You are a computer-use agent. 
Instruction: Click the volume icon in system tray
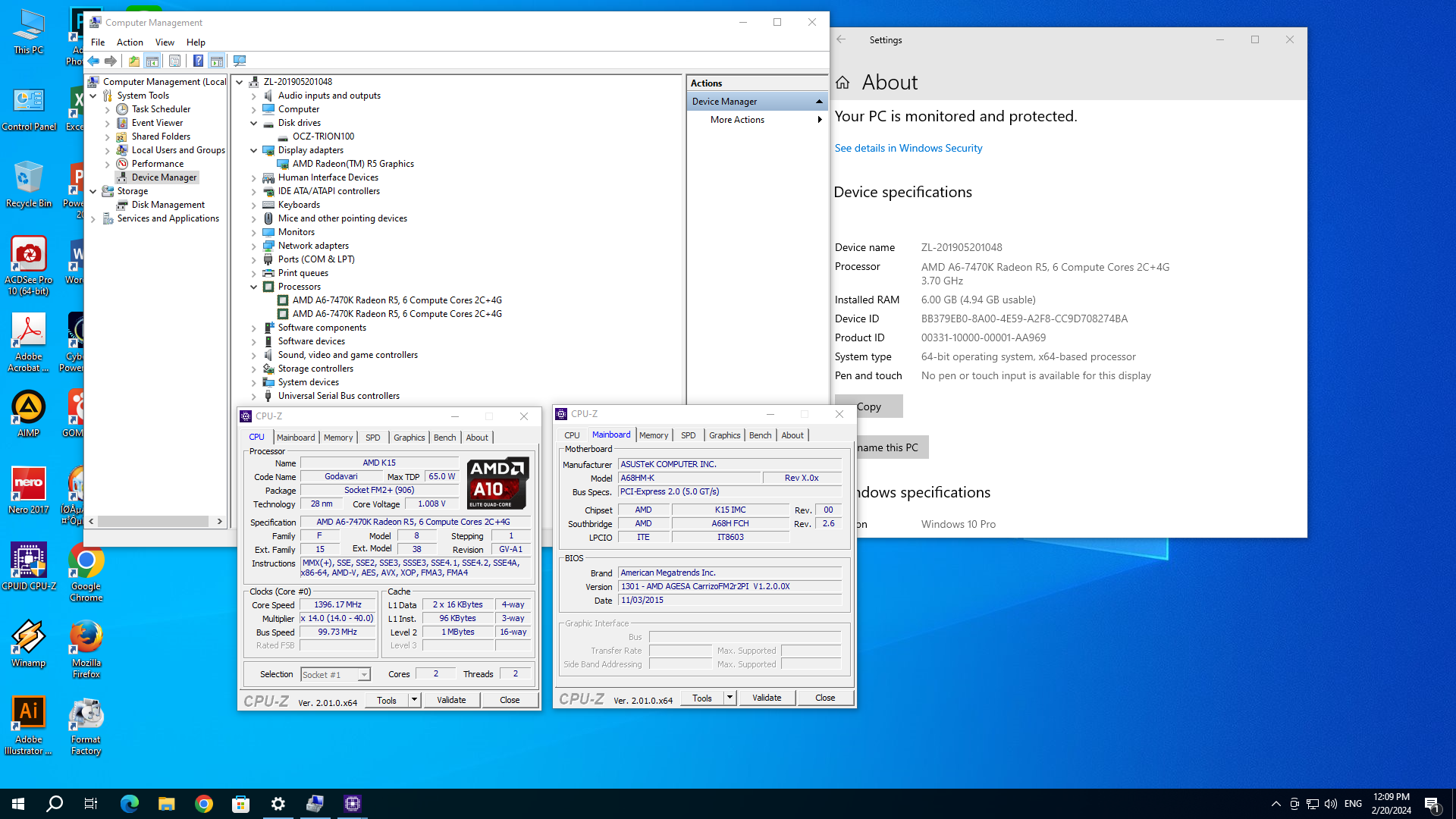(x=1331, y=804)
